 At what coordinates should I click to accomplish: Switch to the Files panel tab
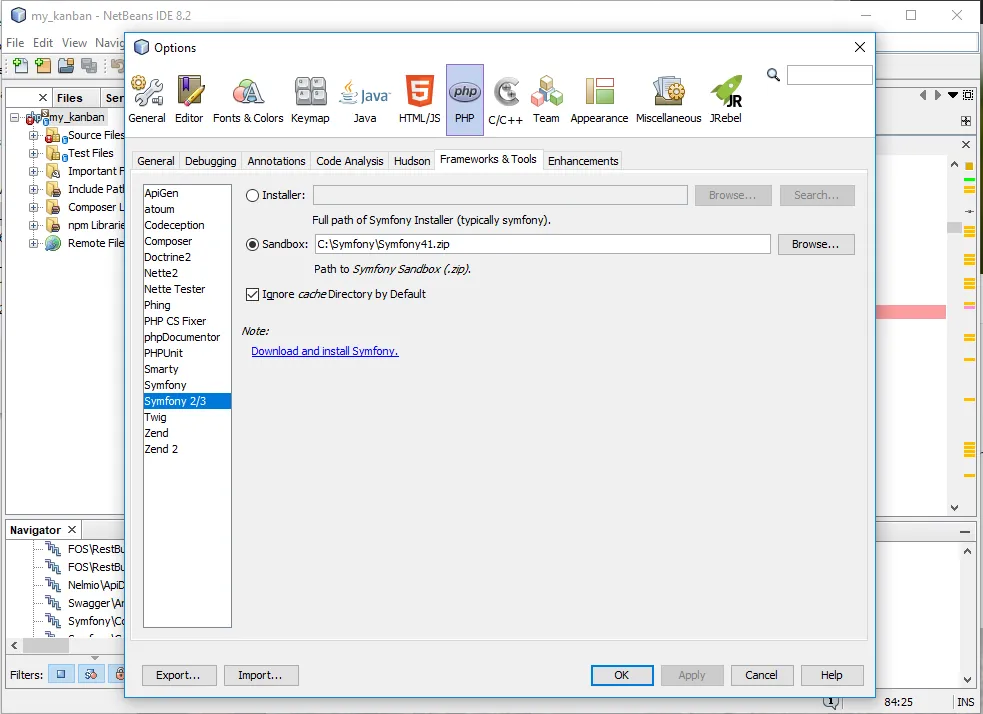70,98
